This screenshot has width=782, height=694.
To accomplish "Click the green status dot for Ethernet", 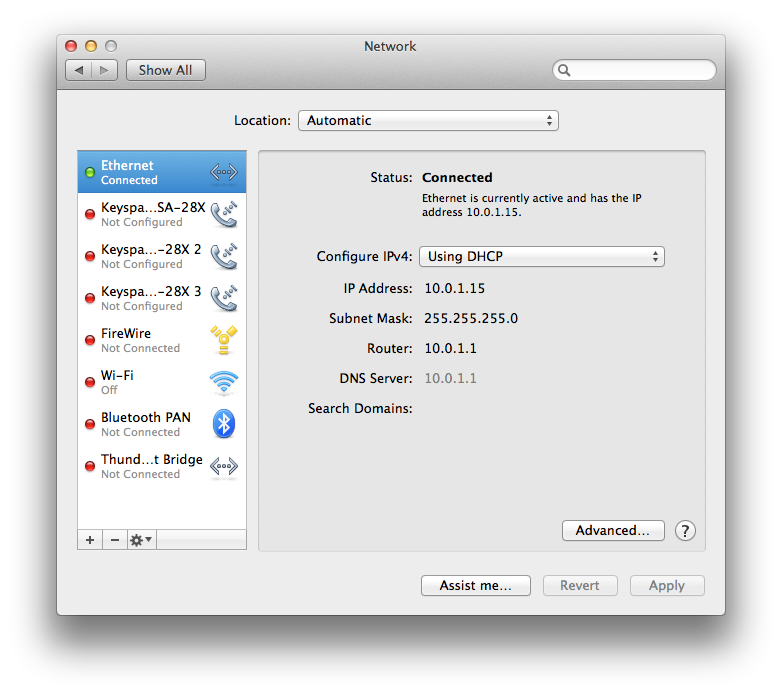I will [x=90, y=173].
